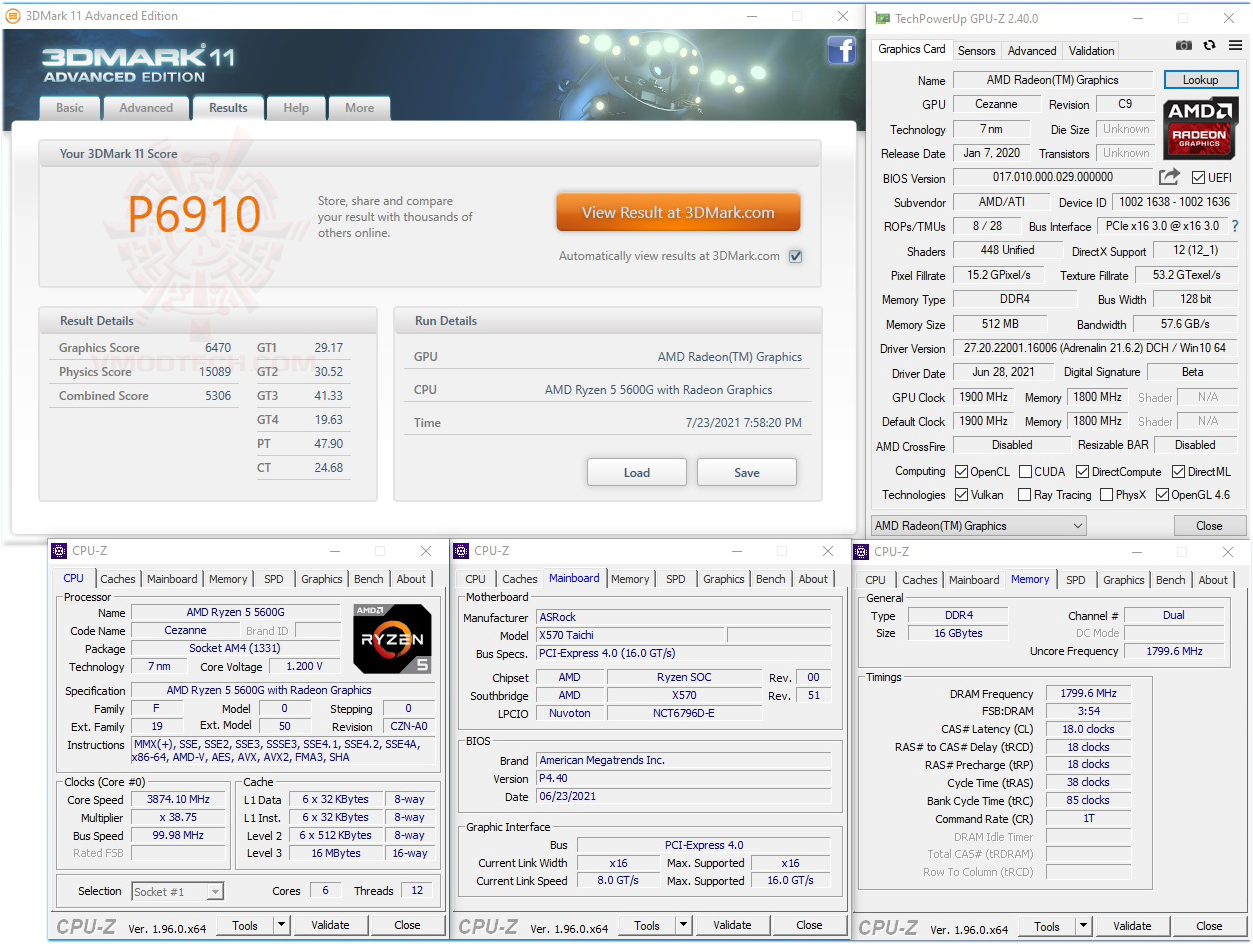
Task: Toggle the DirectML checkbox
Action: (x=1178, y=471)
